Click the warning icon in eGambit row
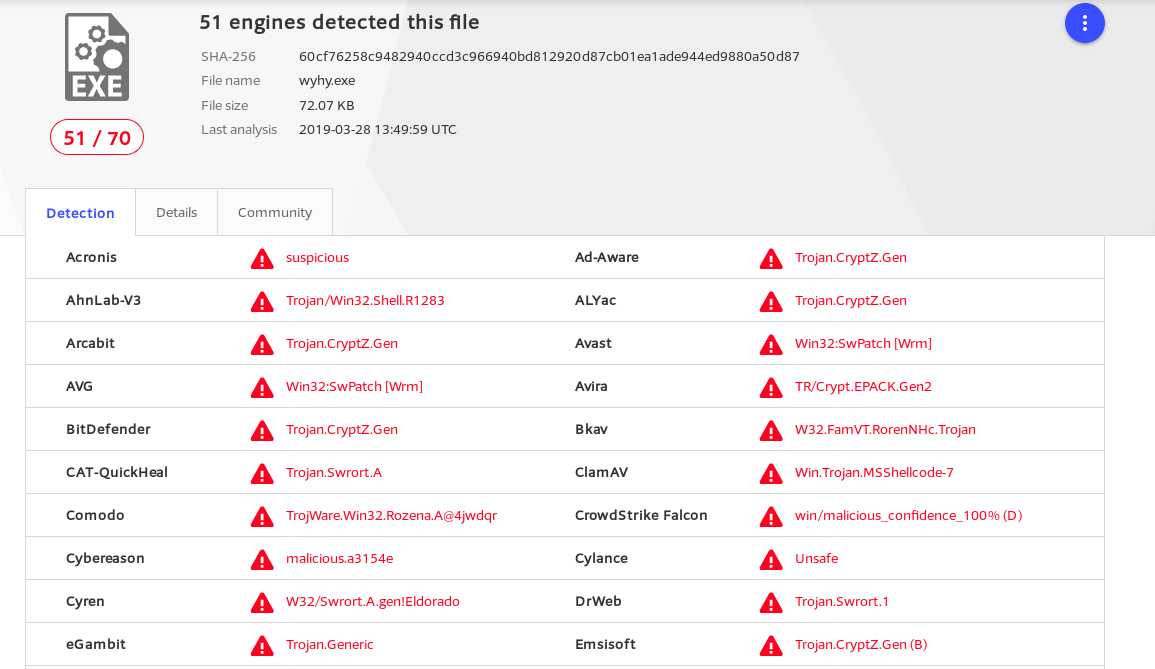Image resolution: width=1155 pixels, height=669 pixels. (261, 645)
